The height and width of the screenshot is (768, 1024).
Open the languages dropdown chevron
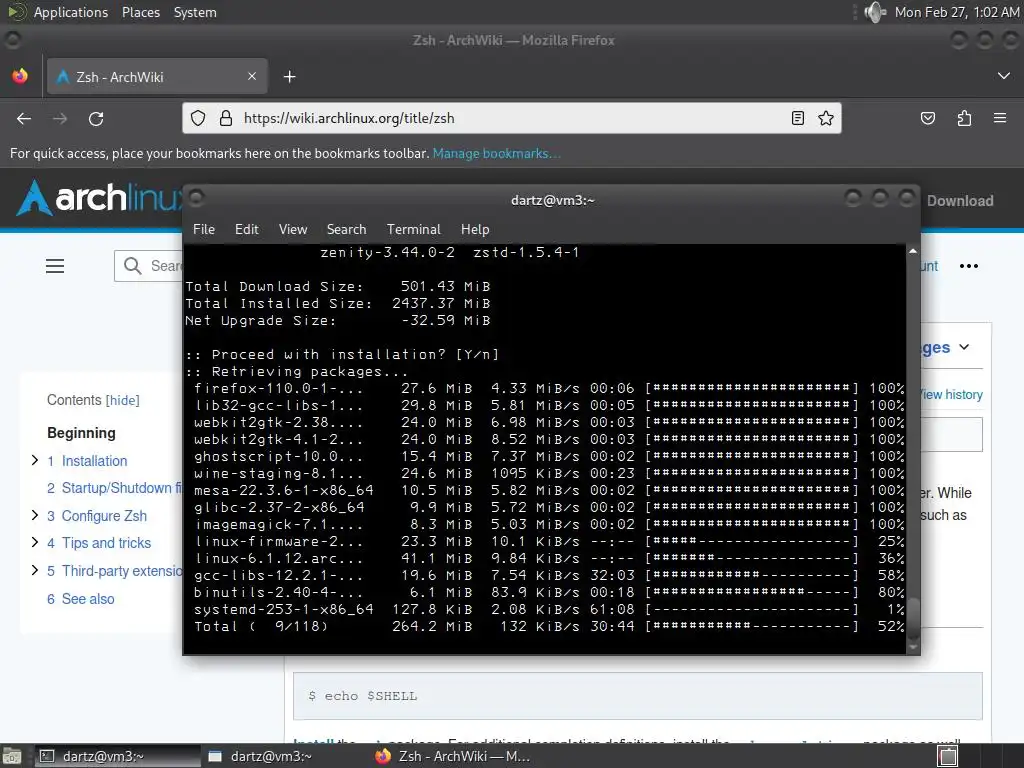click(x=965, y=347)
